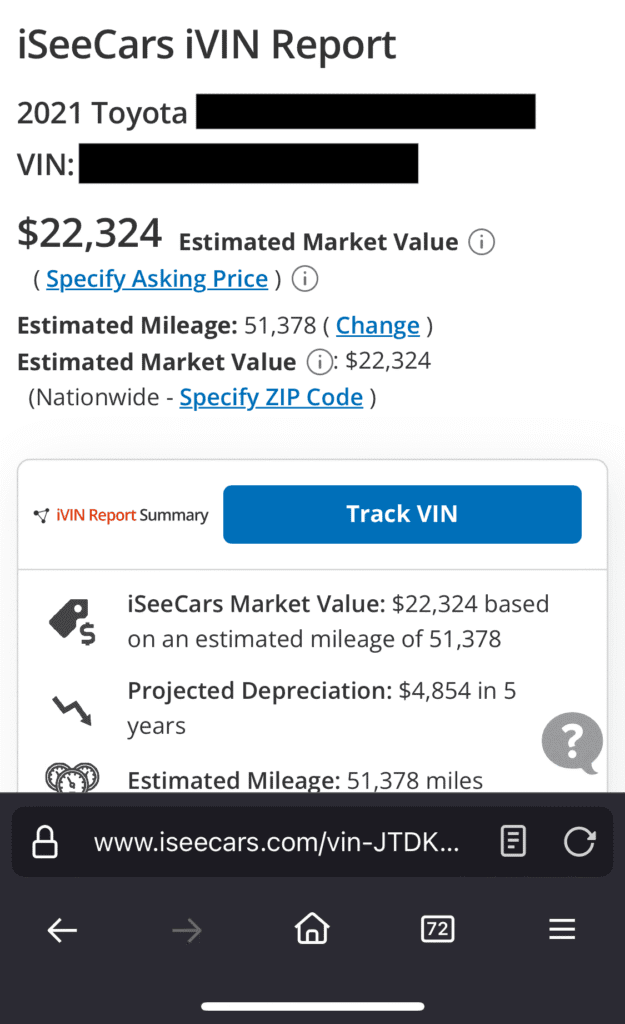Open the Specify Asking Price link

click(x=157, y=279)
